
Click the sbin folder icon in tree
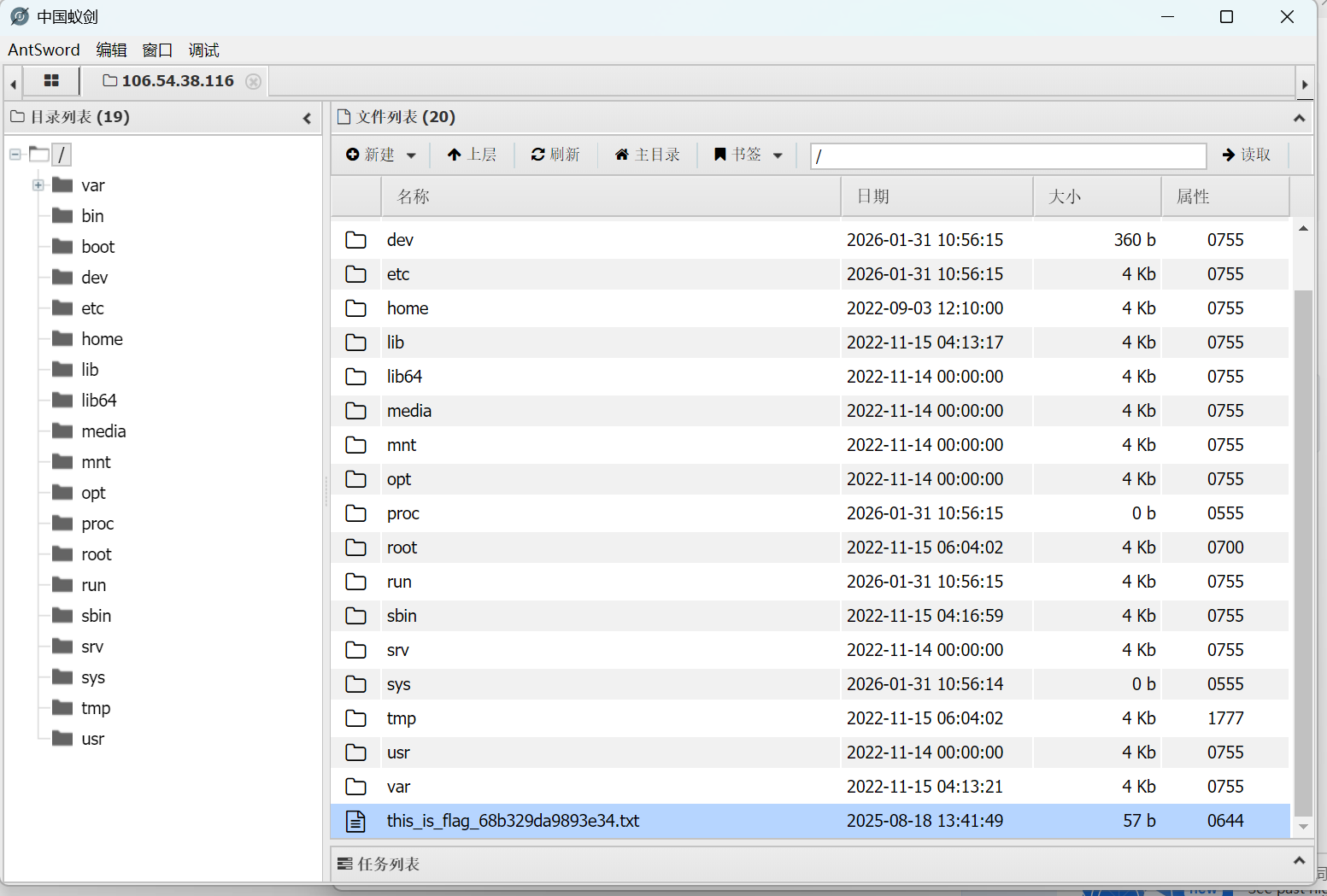(x=62, y=615)
